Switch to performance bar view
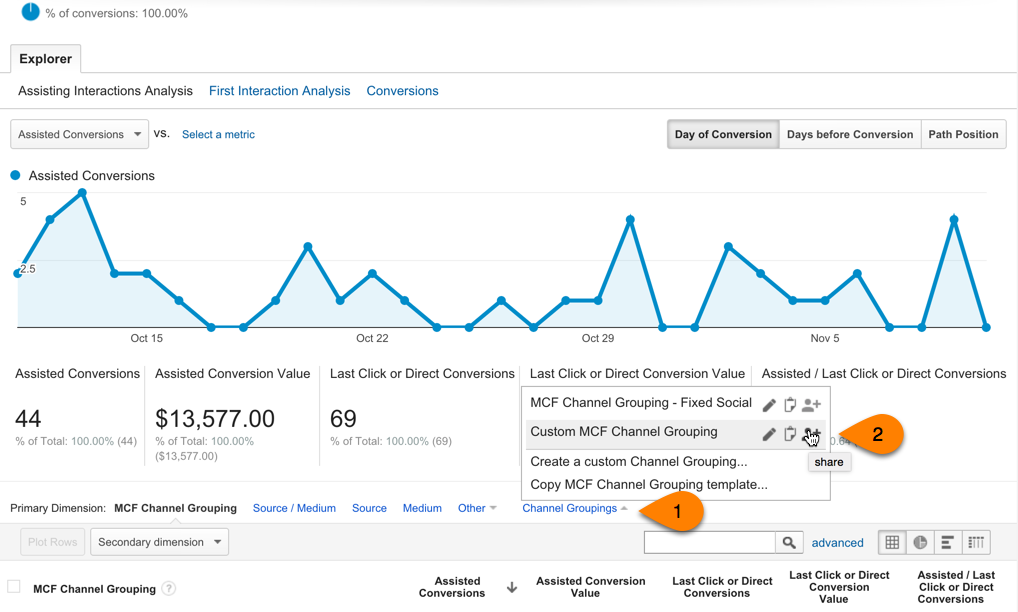The image size is (1018, 612). pyautogui.click(x=948, y=542)
